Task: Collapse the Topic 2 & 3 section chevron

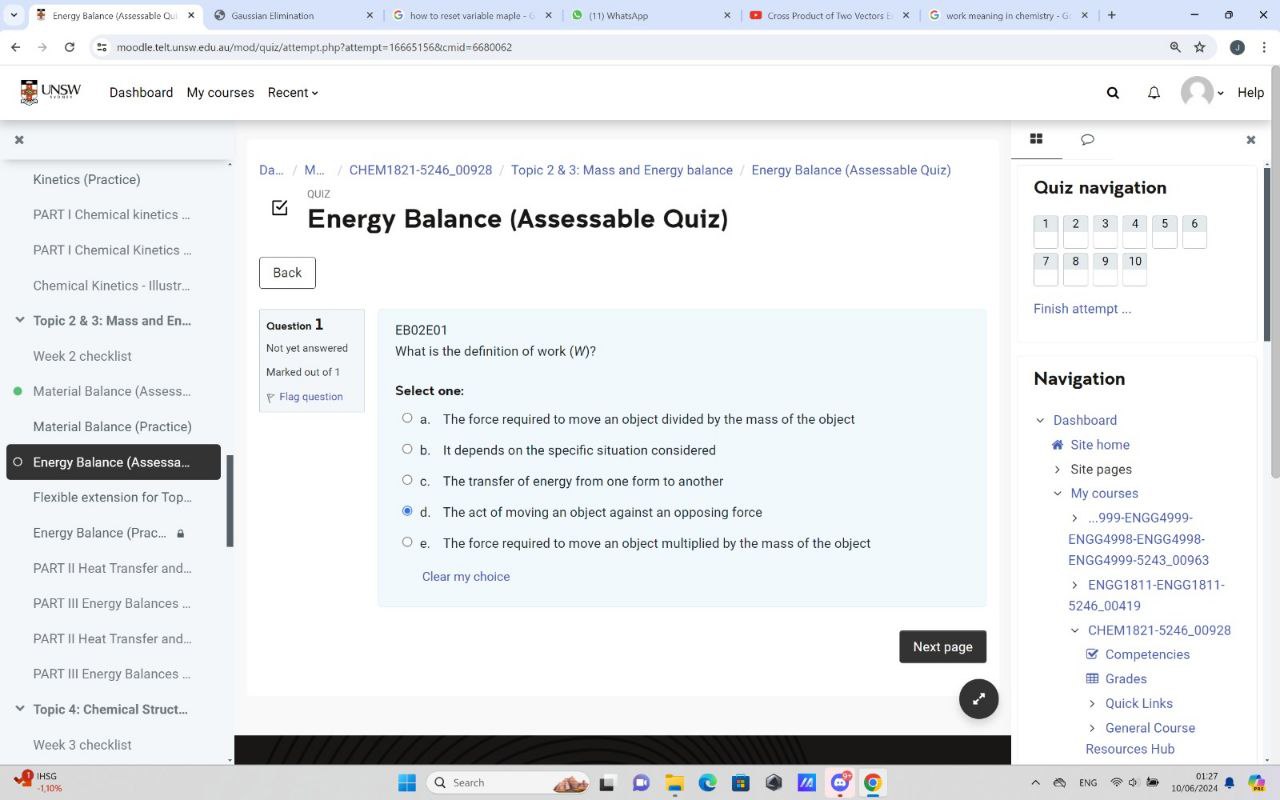Action: tap(20, 320)
